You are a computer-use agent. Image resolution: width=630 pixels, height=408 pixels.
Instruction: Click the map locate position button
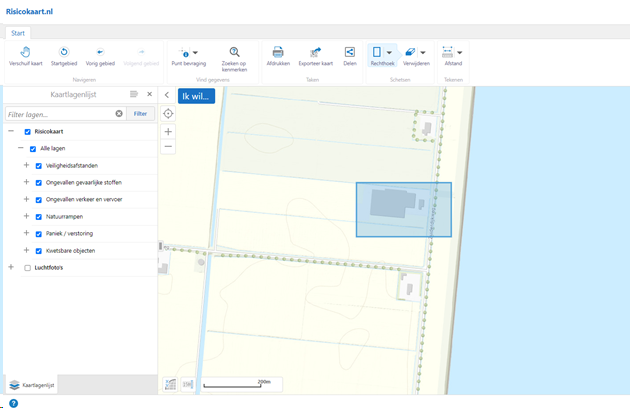168,114
